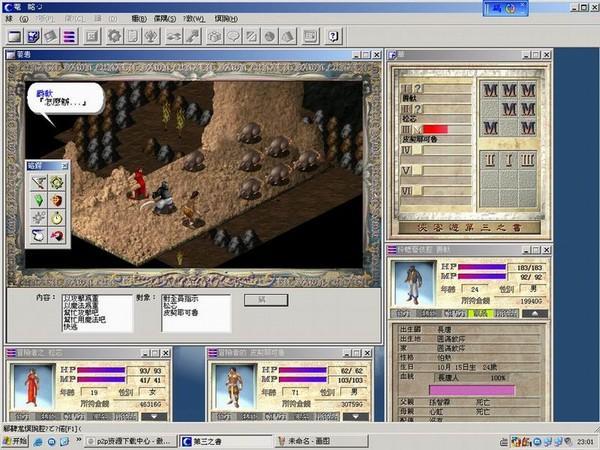Click the top-left M cell in formation grid
Viewport: 600px width, 450px height.
490,91
